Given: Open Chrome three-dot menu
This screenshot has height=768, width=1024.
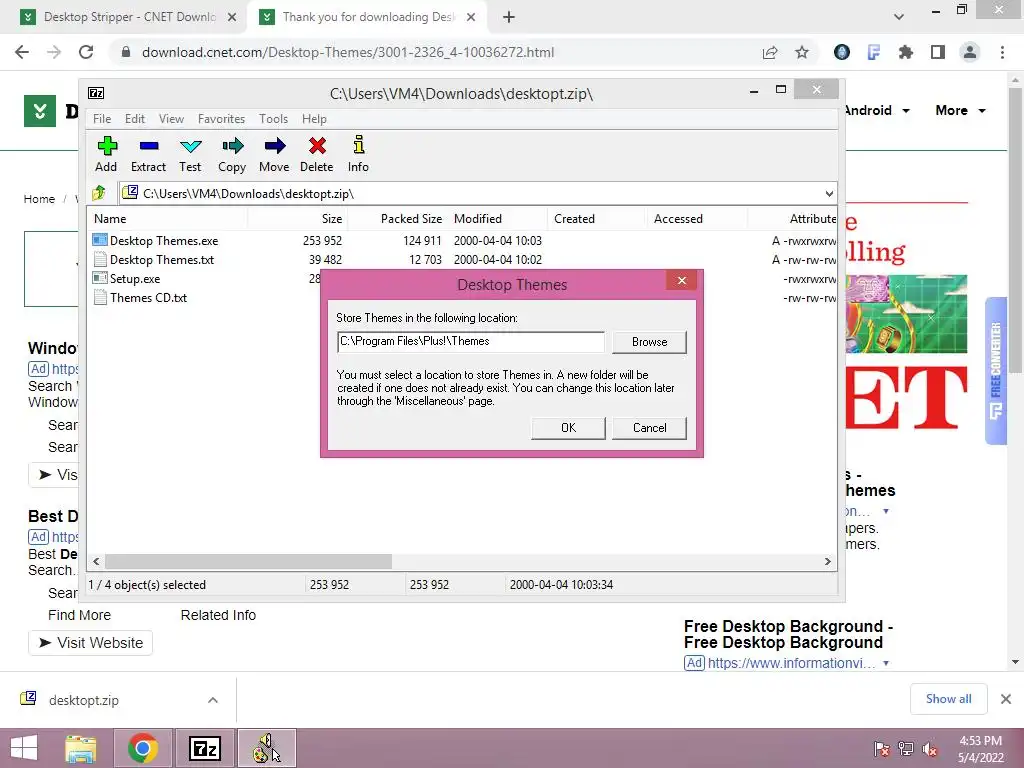Looking at the screenshot, I should [1002, 52].
